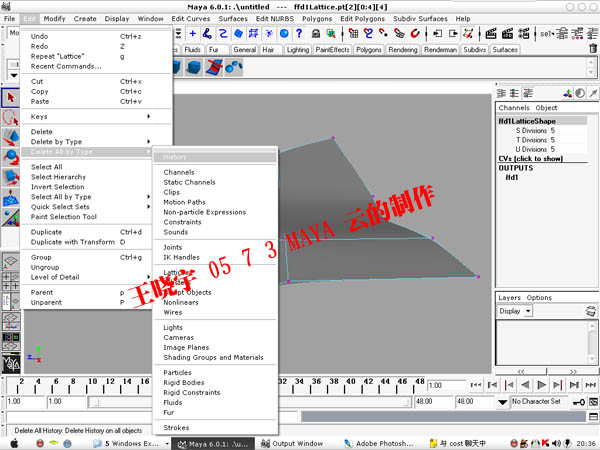
Task: Switch to Adobe Photoshop in taskbar
Action: coord(380,443)
